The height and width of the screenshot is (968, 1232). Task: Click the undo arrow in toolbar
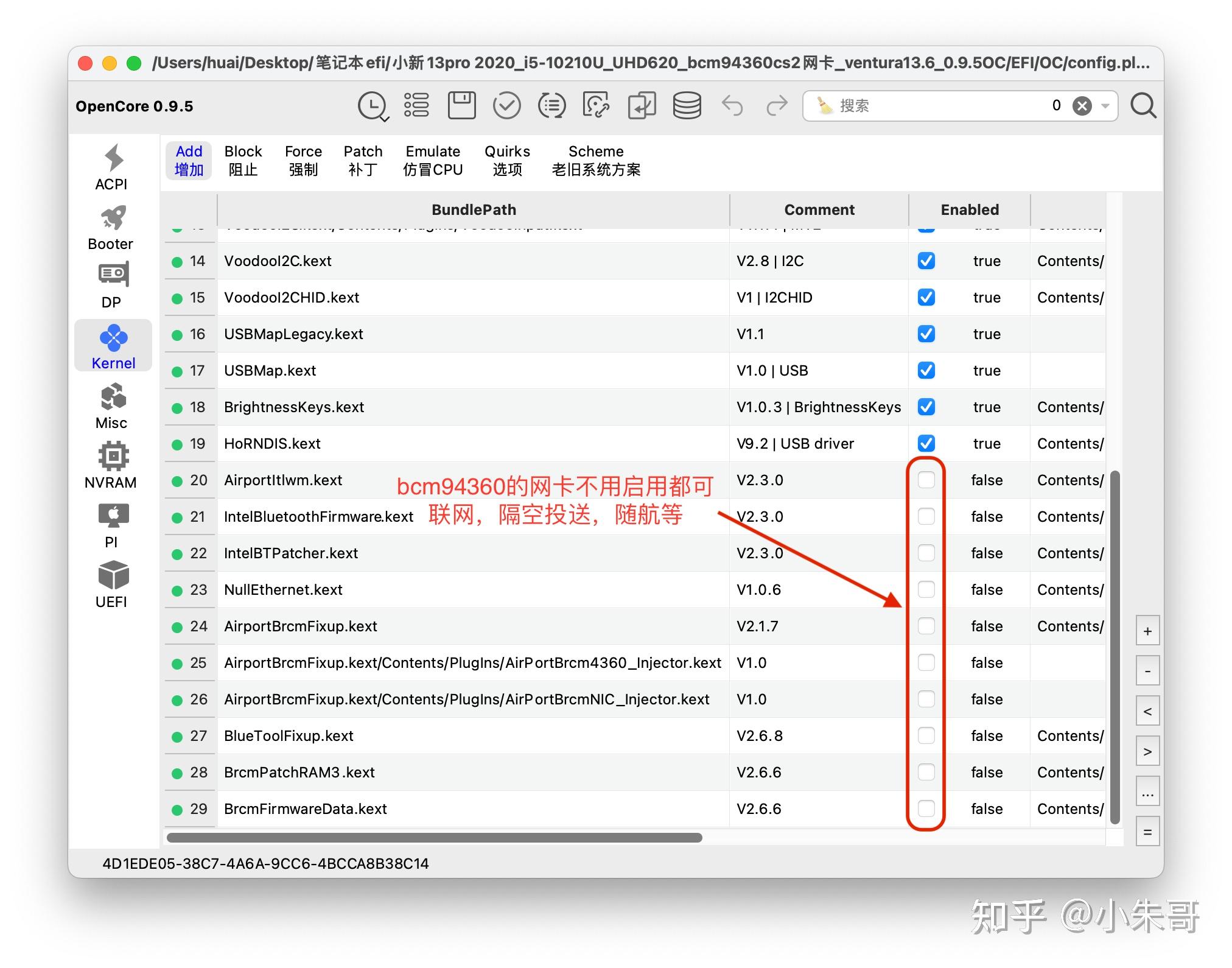[733, 105]
